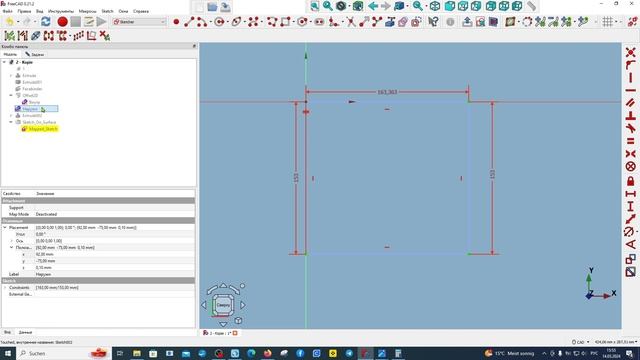This screenshot has width=640, height=360.
Task: Apply the horizontal distance constraint
Action: pos(631,193)
